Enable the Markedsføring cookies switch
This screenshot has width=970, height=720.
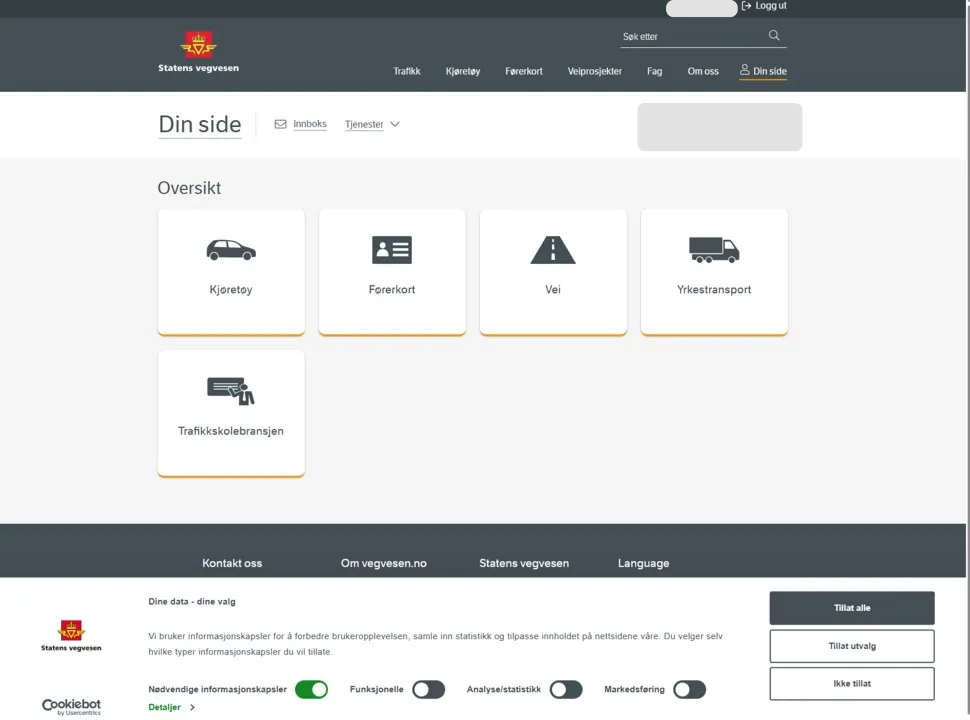tap(689, 689)
